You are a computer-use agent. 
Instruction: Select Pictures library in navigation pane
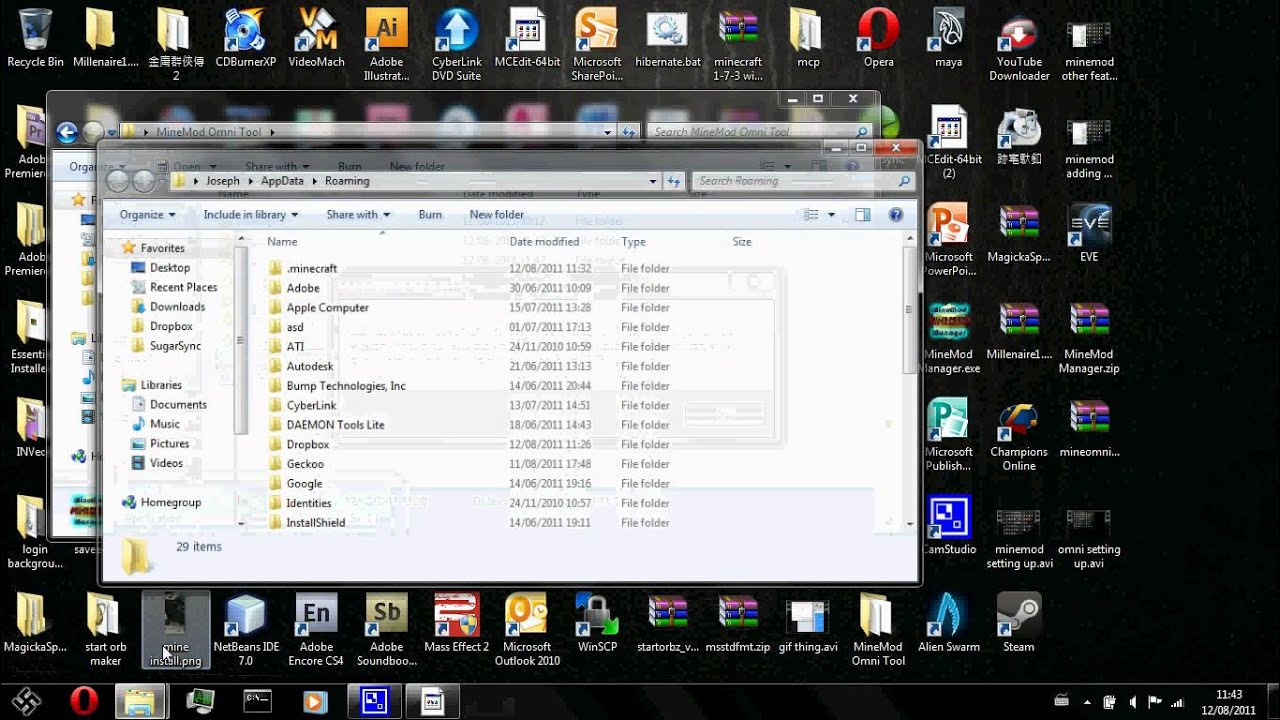pyautogui.click(x=169, y=443)
